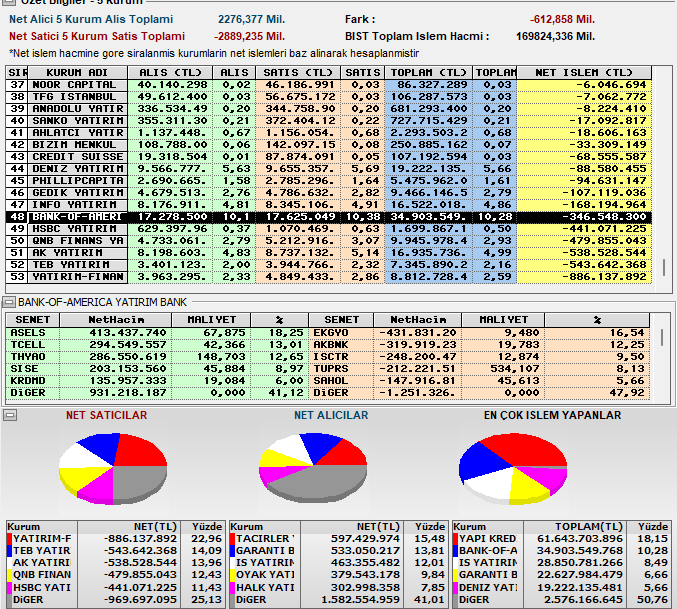677x609 pixels.
Task: Click red swatch beside TACIRLER legend
Action: (233, 539)
